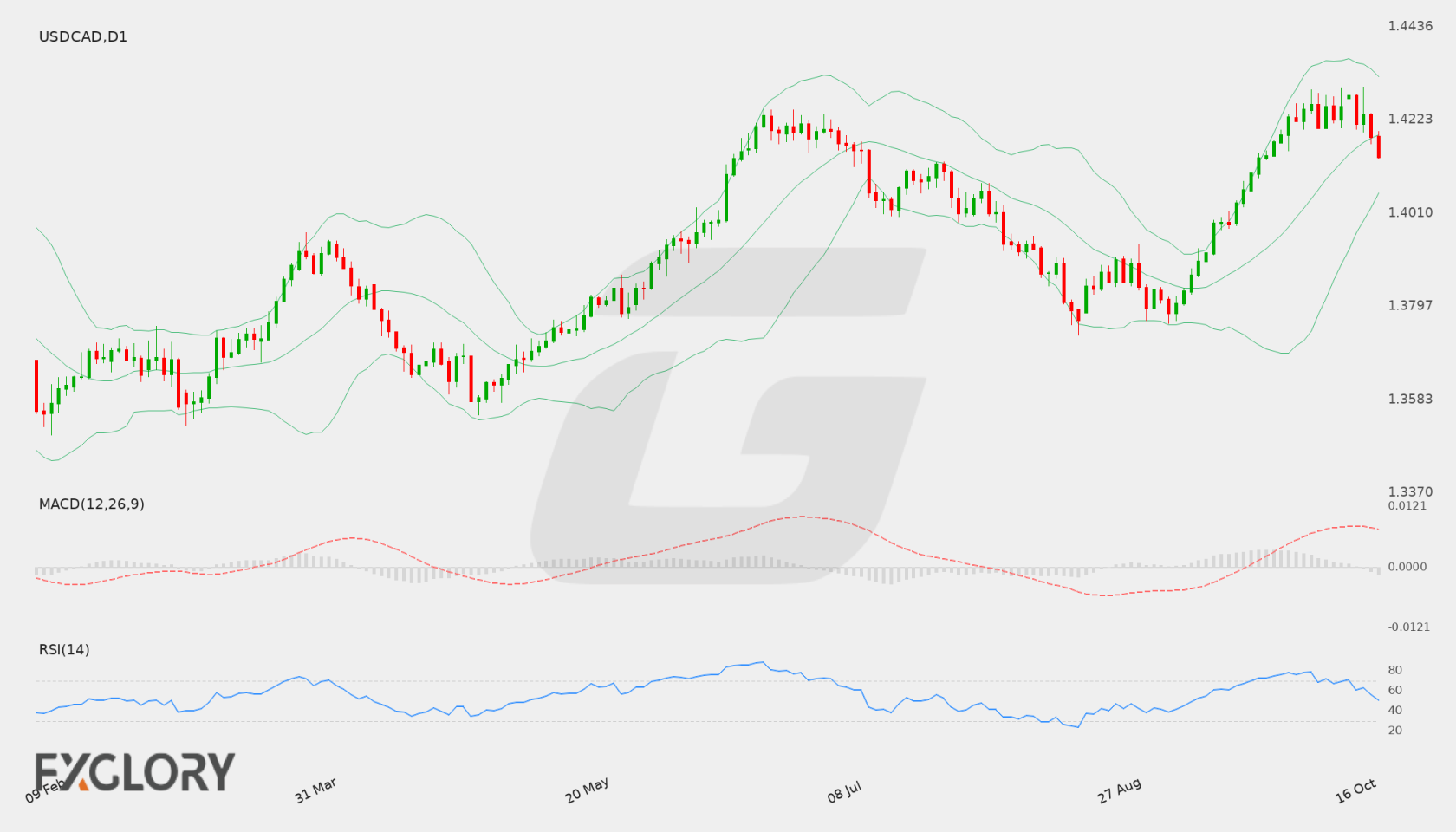Viewport: 1456px width, 832px height.
Task: Click the 27 Aug date label
Action: 1119,790
